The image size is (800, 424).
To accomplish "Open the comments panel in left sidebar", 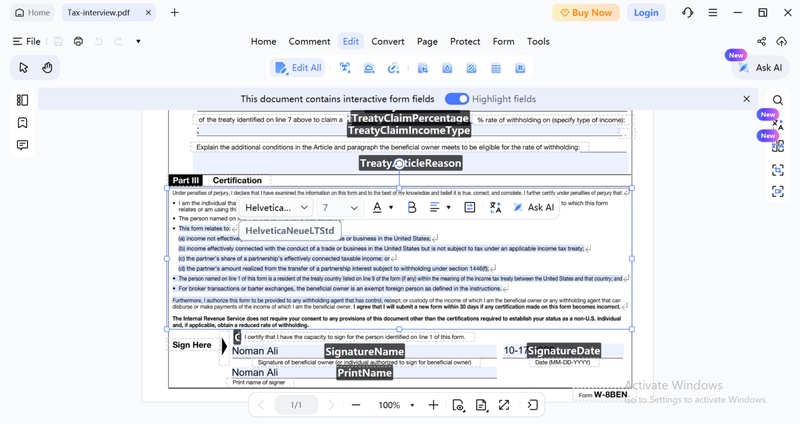I will [x=22, y=145].
